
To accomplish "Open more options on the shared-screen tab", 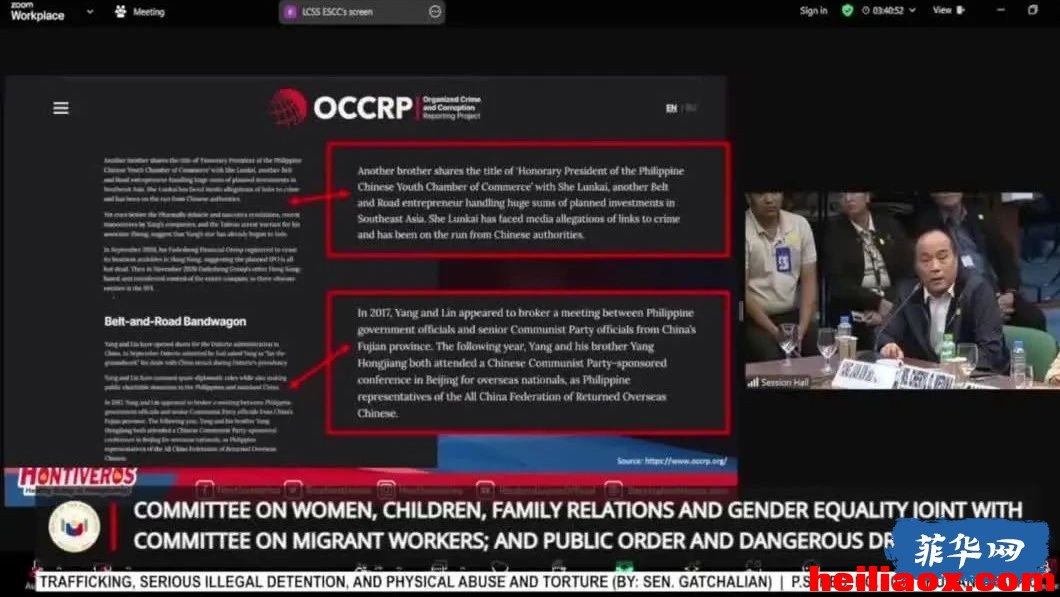I will point(435,11).
